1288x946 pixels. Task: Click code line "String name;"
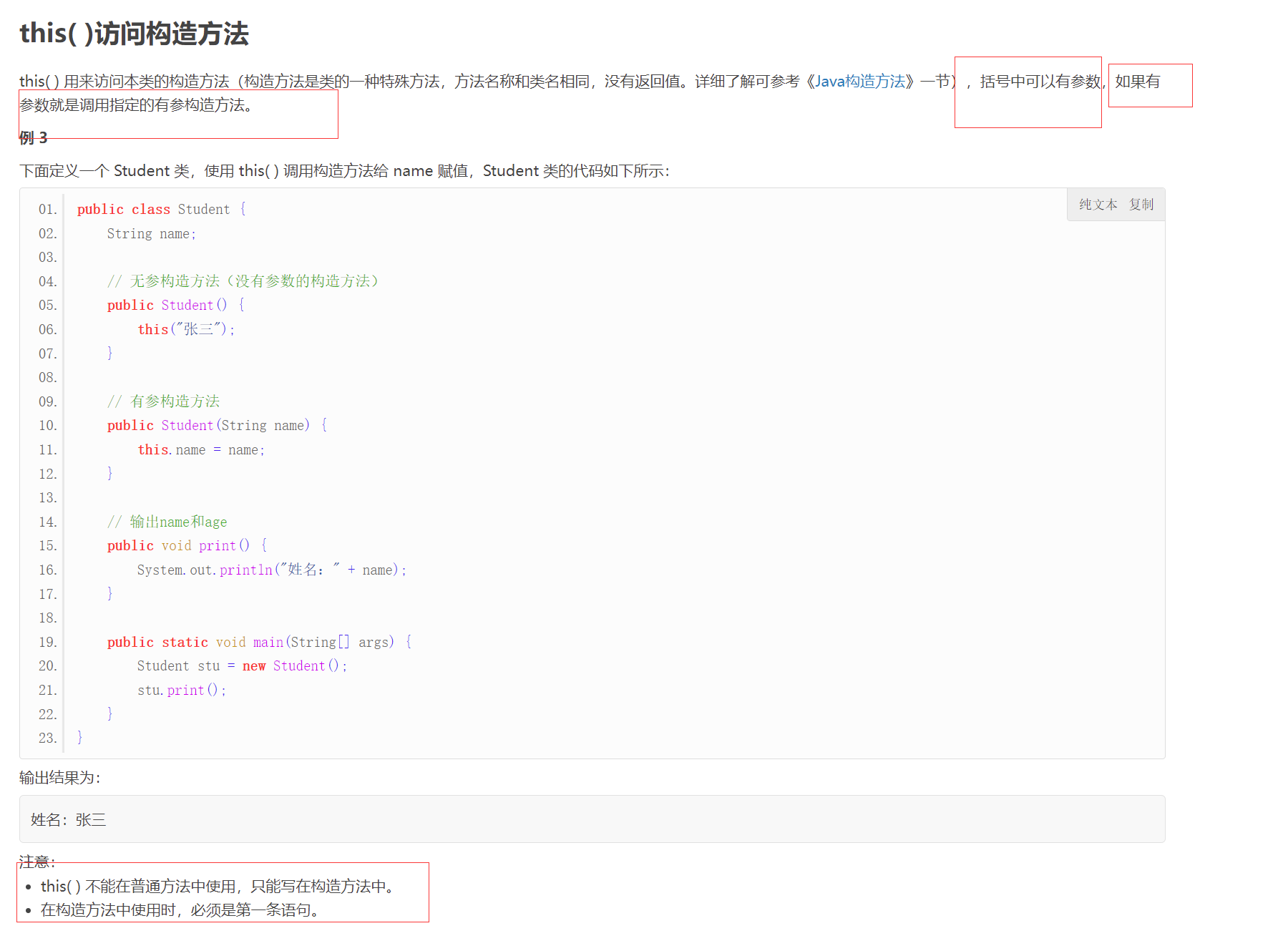[x=152, y=233]
